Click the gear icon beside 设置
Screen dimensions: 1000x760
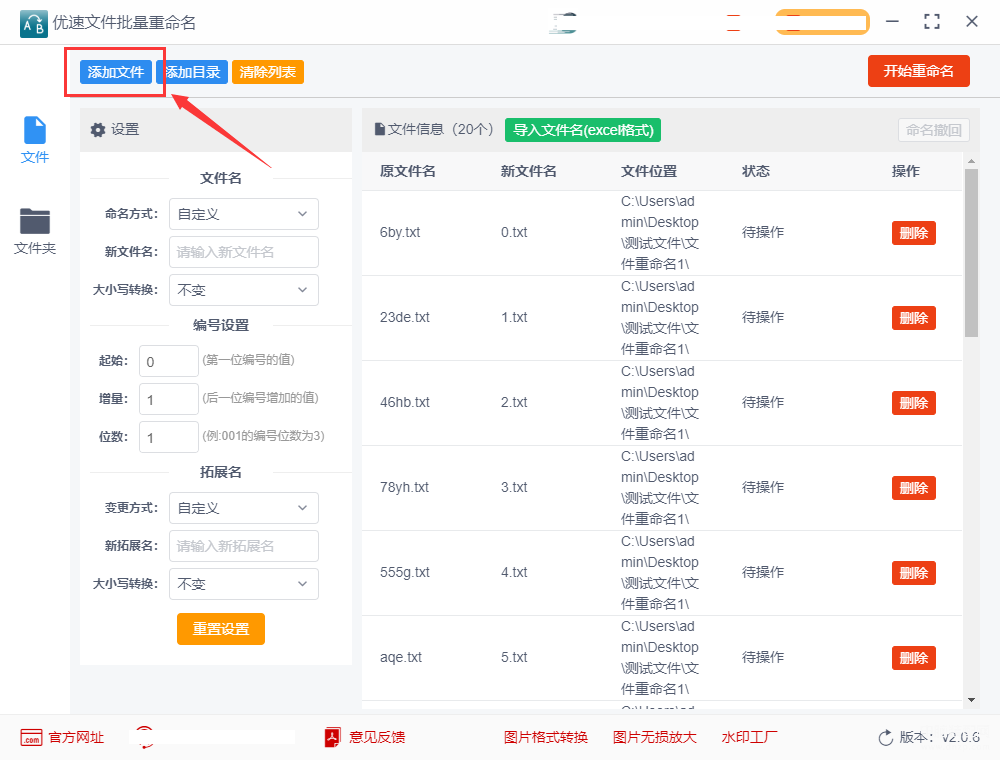[98, 130]
